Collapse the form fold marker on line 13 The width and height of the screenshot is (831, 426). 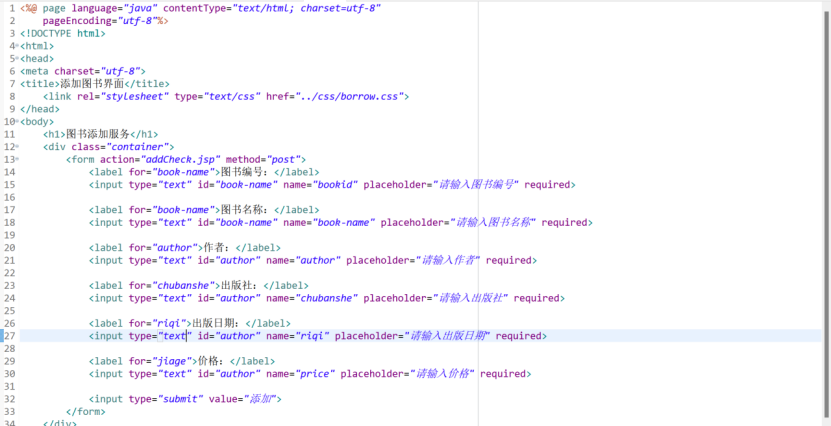tap(17, 159)
